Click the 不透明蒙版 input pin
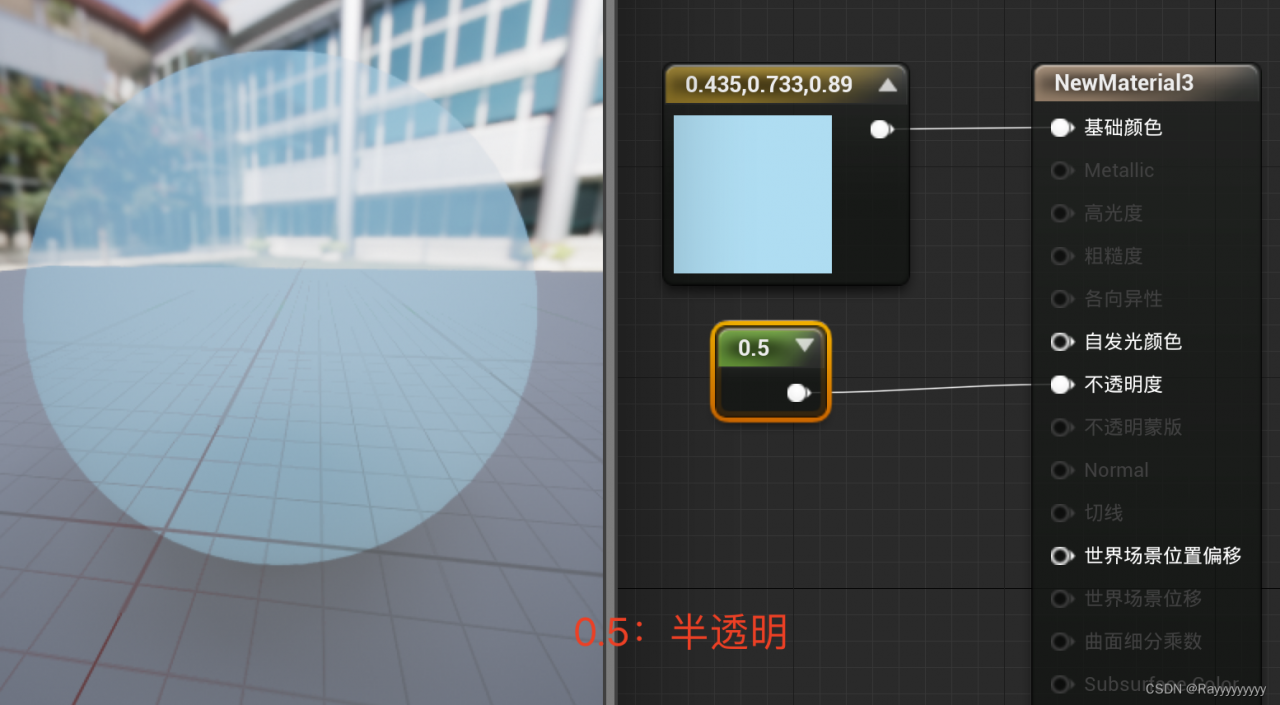 point(1062,427)
